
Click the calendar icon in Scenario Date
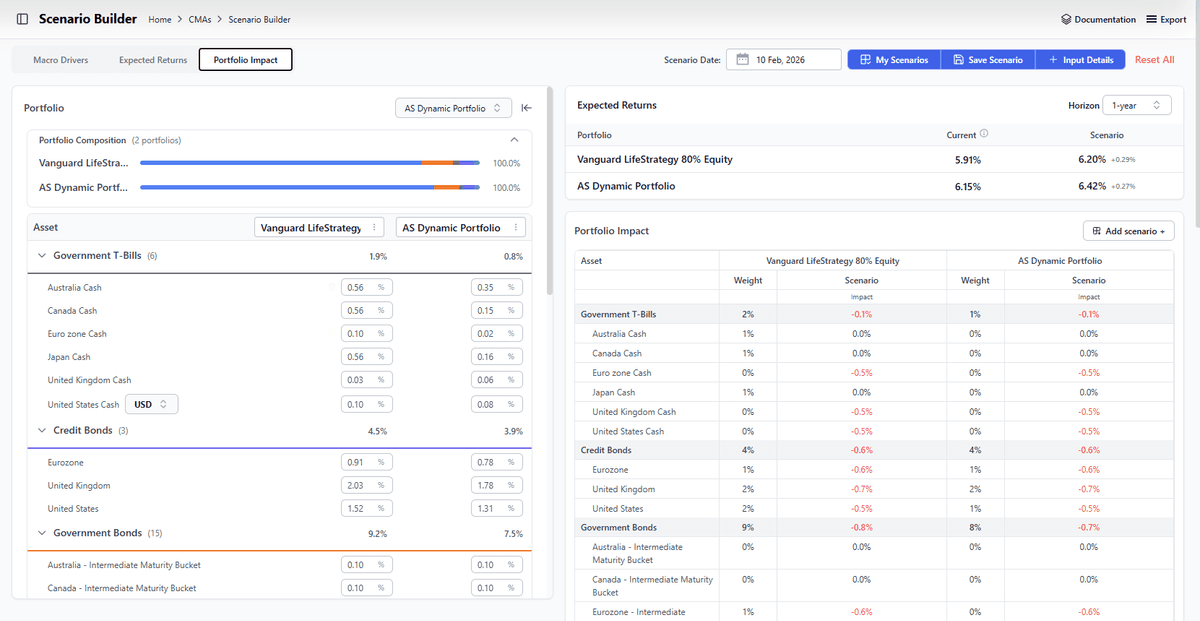[x=743, y=60]
